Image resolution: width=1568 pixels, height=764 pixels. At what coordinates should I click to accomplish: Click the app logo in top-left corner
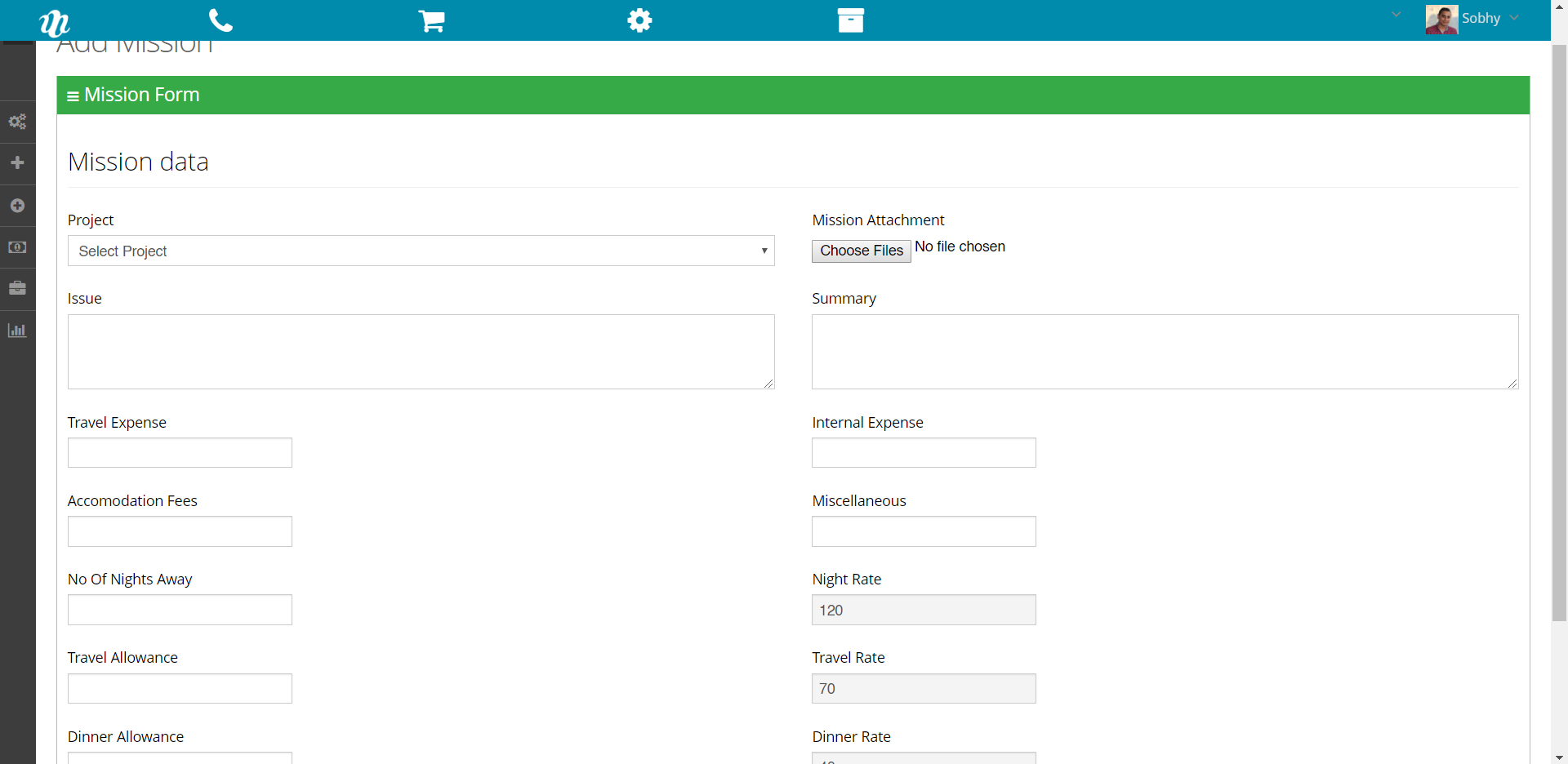coord(54,22)
